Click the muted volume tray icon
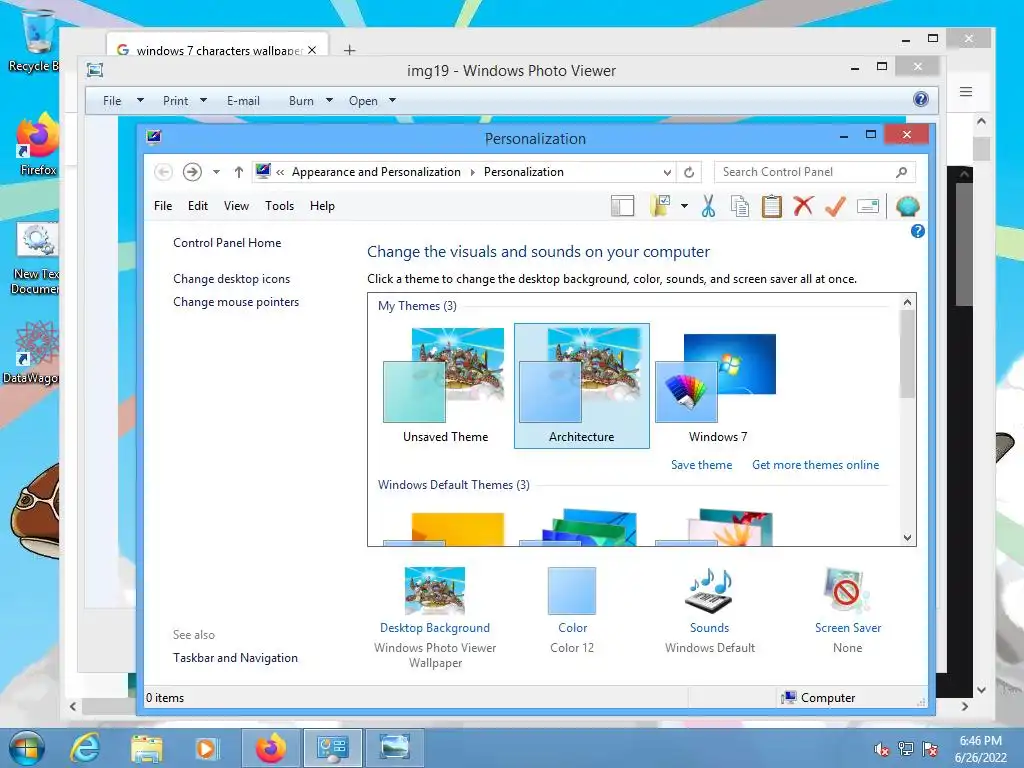The height and width of the screenshot is (768, 1024). click(880, 749)
